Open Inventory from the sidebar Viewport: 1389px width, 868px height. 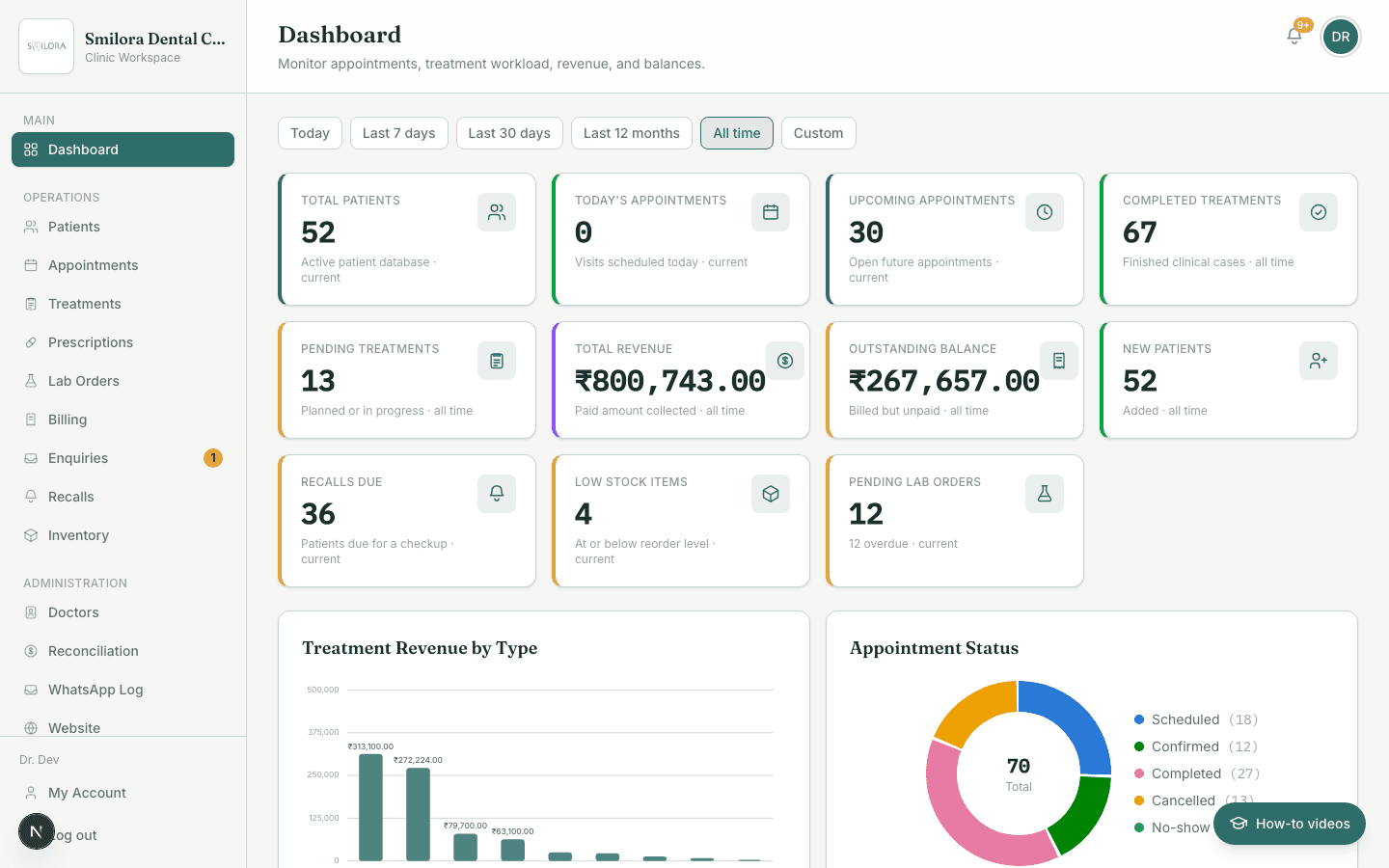pyautogui.click(x=123, y=535)
